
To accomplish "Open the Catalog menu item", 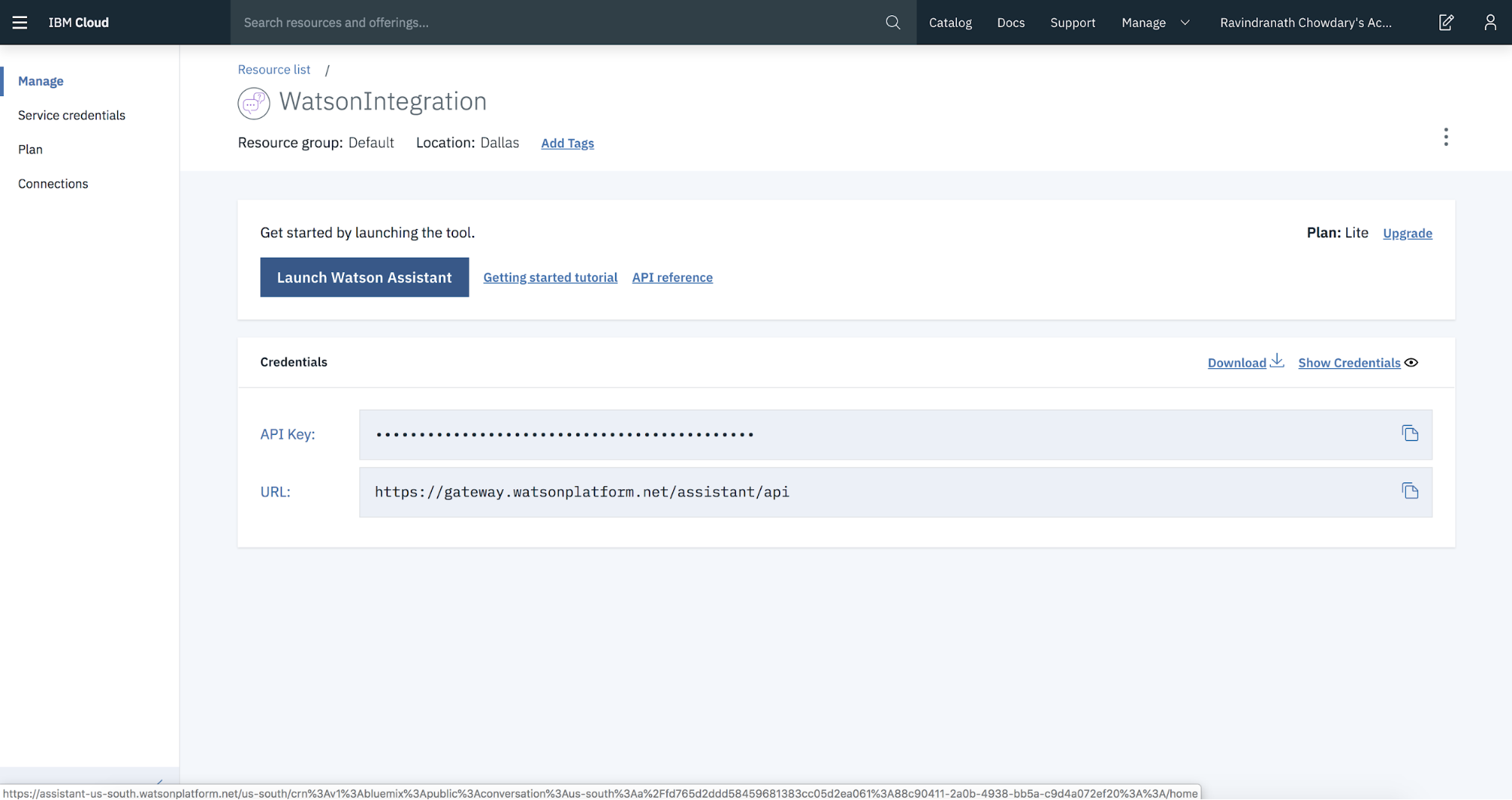I will pos(950,23).
